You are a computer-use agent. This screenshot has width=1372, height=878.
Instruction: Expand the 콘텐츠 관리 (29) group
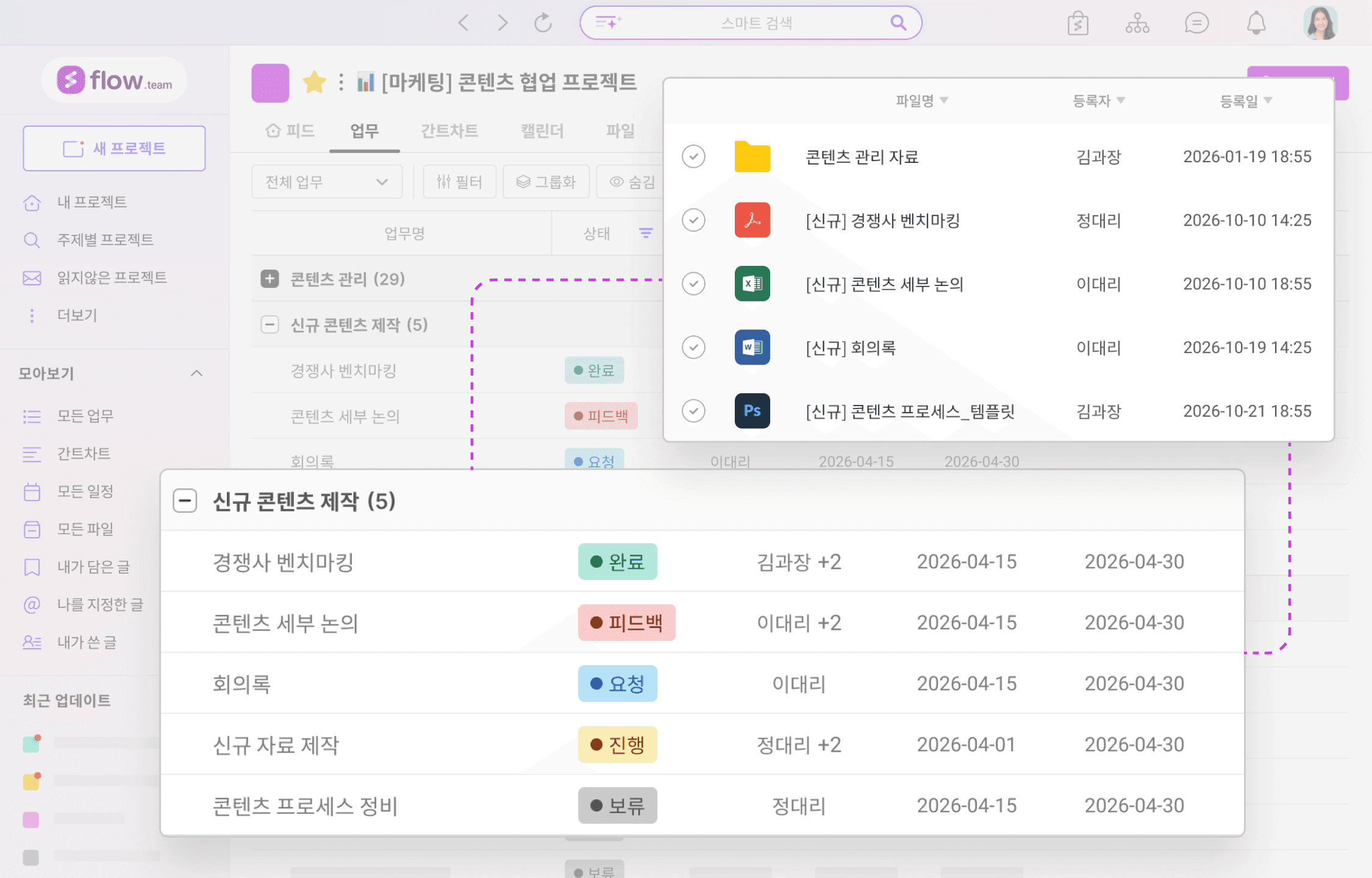point(270,279)
